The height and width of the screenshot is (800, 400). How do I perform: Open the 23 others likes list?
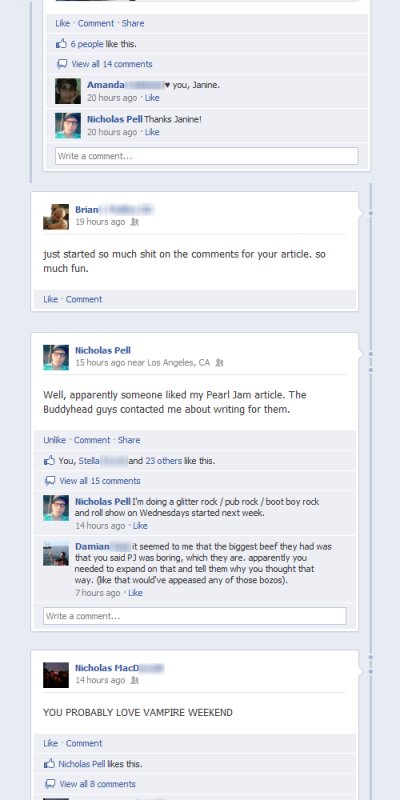(163, 461)
